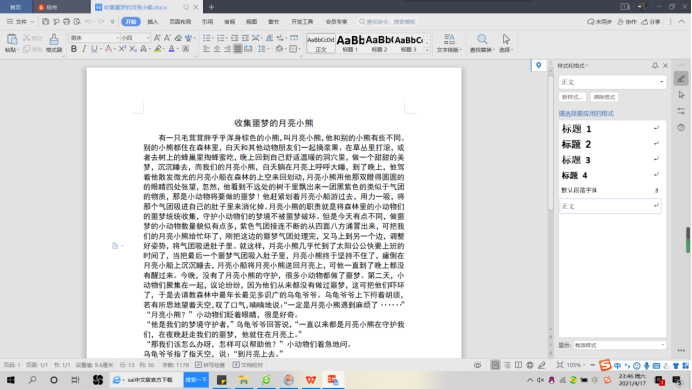Open the File menu dropdown arrow

[32, 22]
